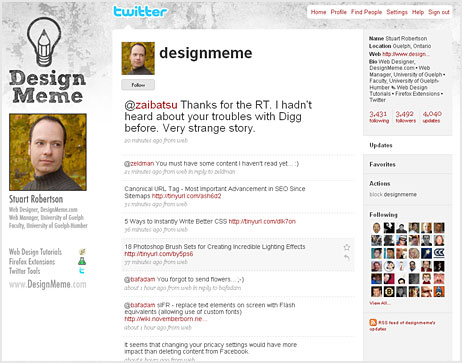Click Sign out link
The height and width of the screenshot is (363, 462).
click(x=439, y=12)
